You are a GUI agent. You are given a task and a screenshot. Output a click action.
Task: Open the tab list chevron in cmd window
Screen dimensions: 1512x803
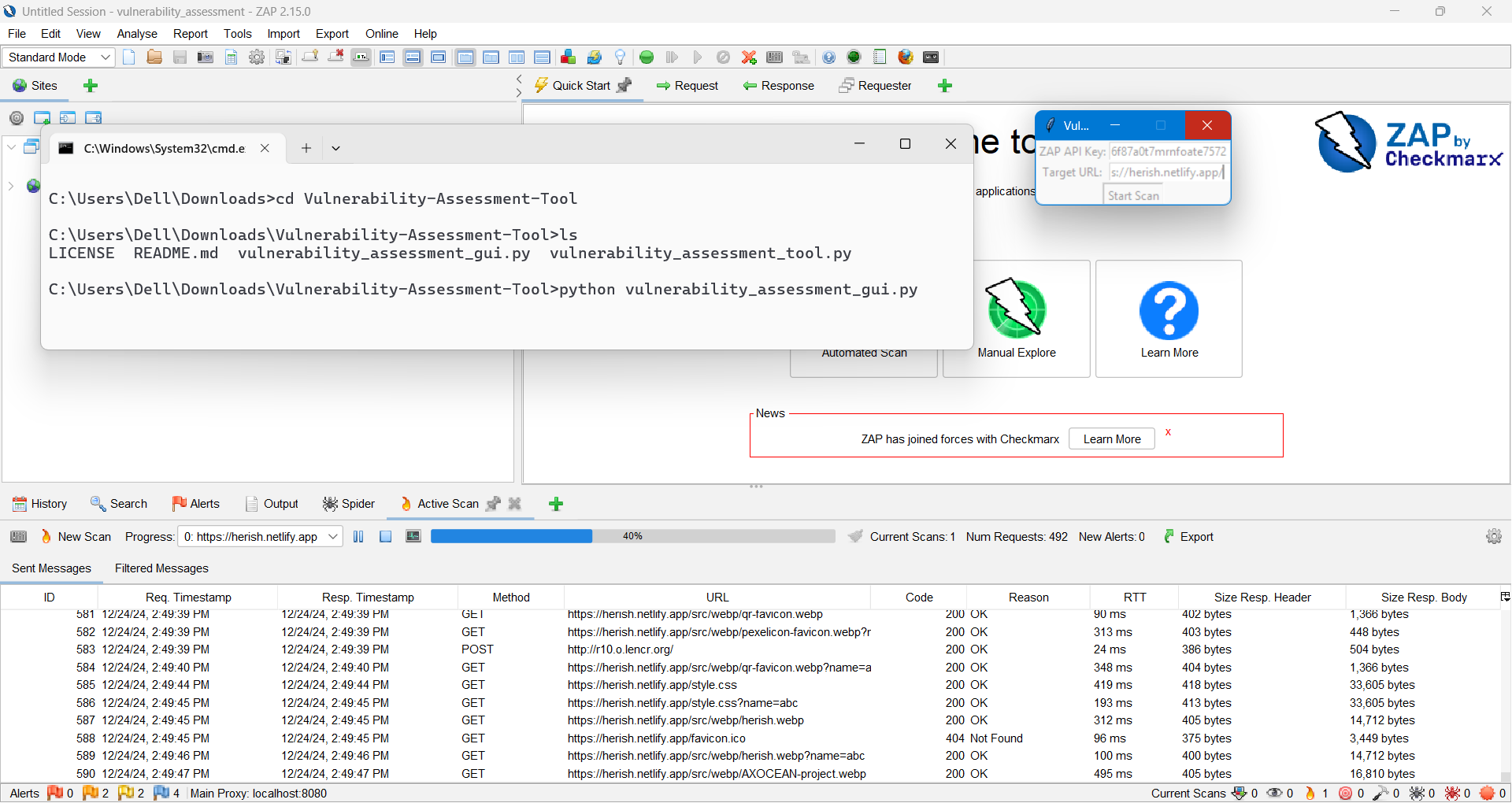click(336, 148)
